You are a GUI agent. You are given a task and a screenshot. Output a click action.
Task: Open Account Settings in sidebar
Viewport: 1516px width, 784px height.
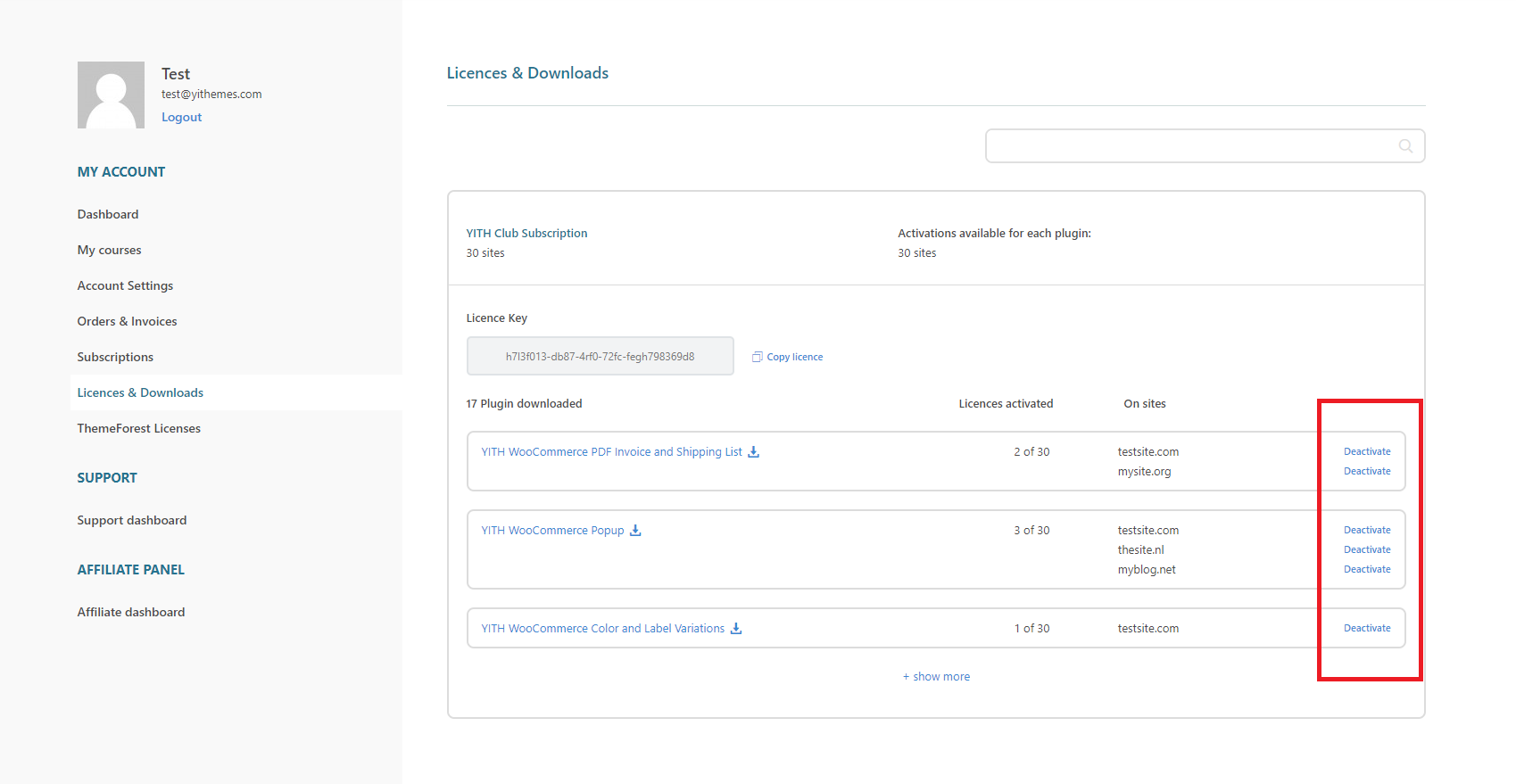[x=125, y=285]
